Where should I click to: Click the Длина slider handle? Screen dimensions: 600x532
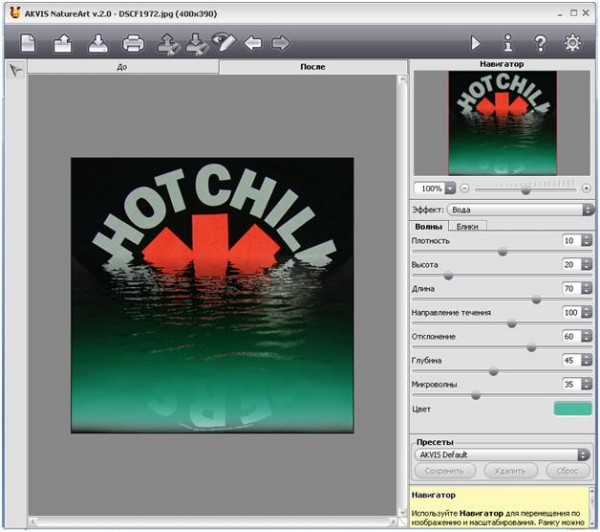point(536,300)
